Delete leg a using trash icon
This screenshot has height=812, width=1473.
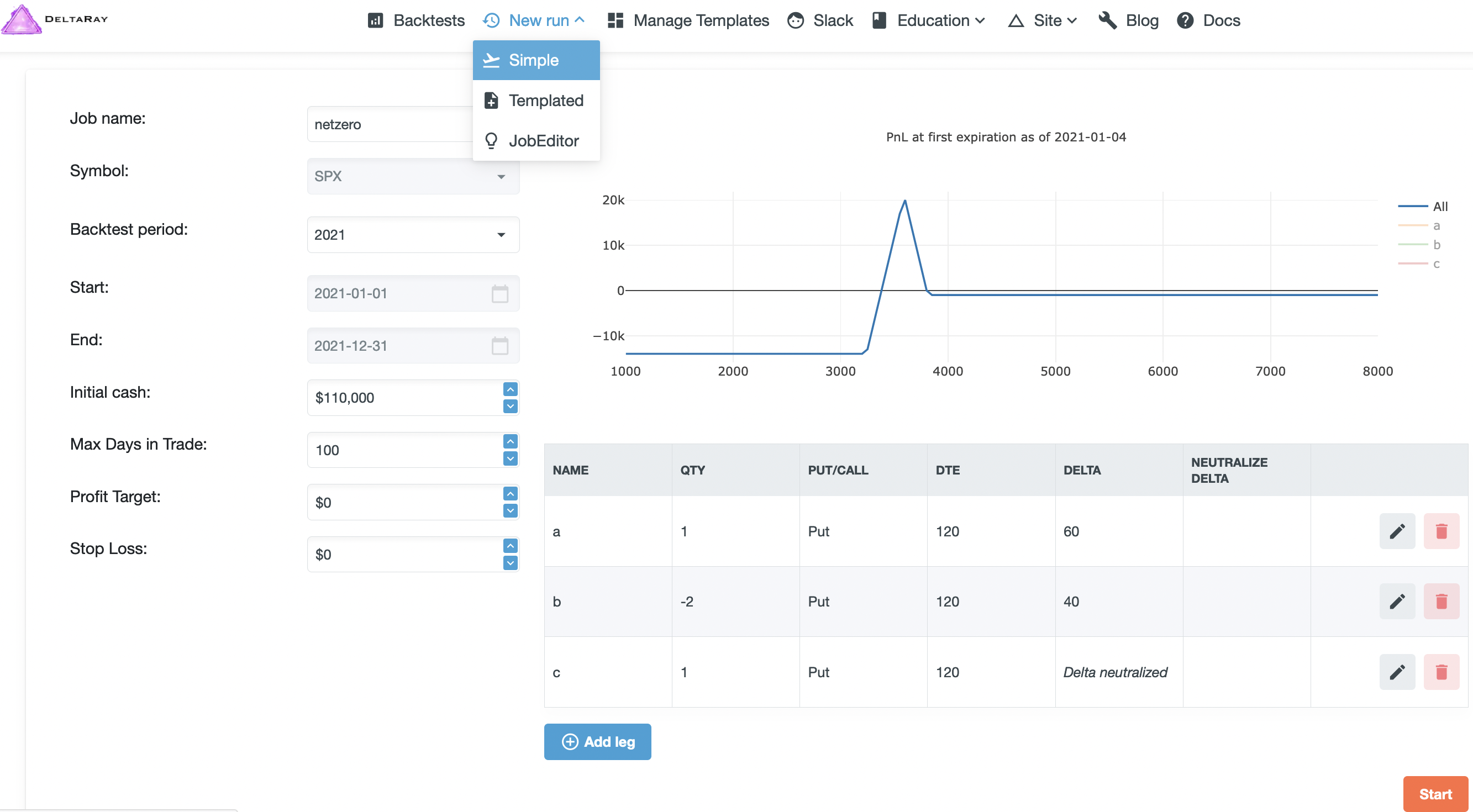[x=1440, y=531]
